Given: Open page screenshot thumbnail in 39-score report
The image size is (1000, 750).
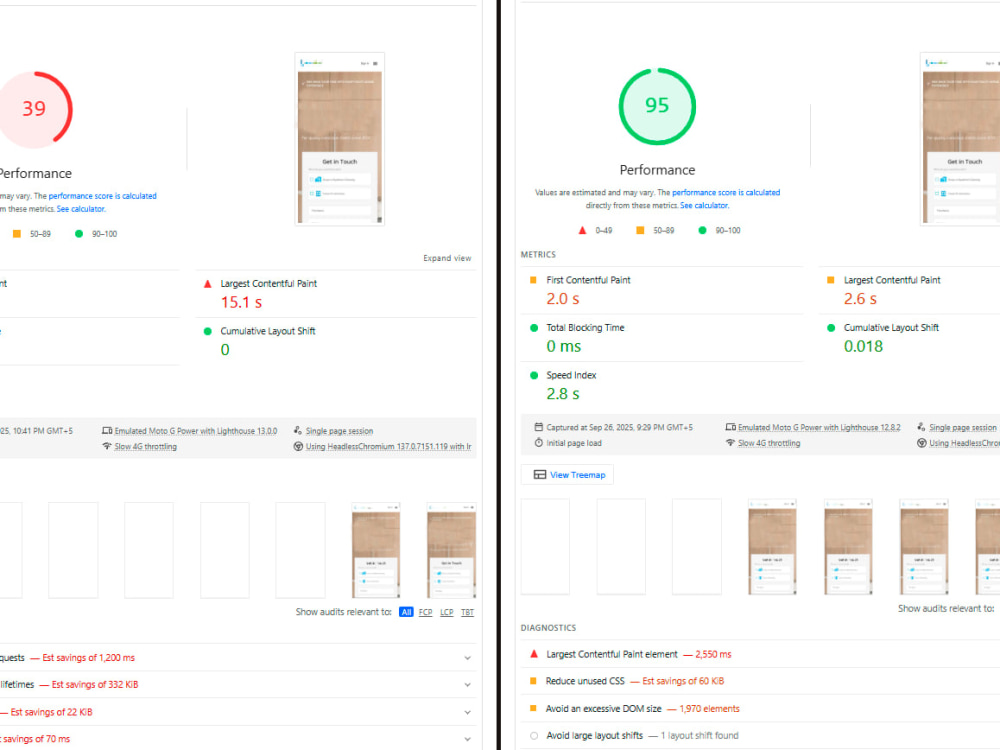Looking at the screenshot, I should pyautogui.click(x=340, y=139).
